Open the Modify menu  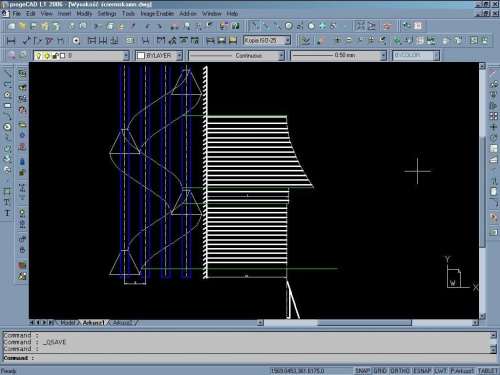coord(84,14)
